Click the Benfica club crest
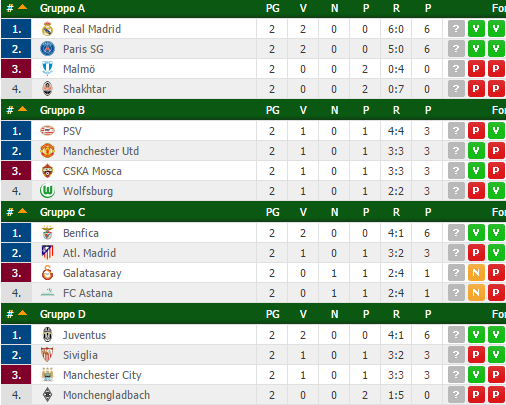The height and width of the screenshot is (405, 506). tap(47, 233)
